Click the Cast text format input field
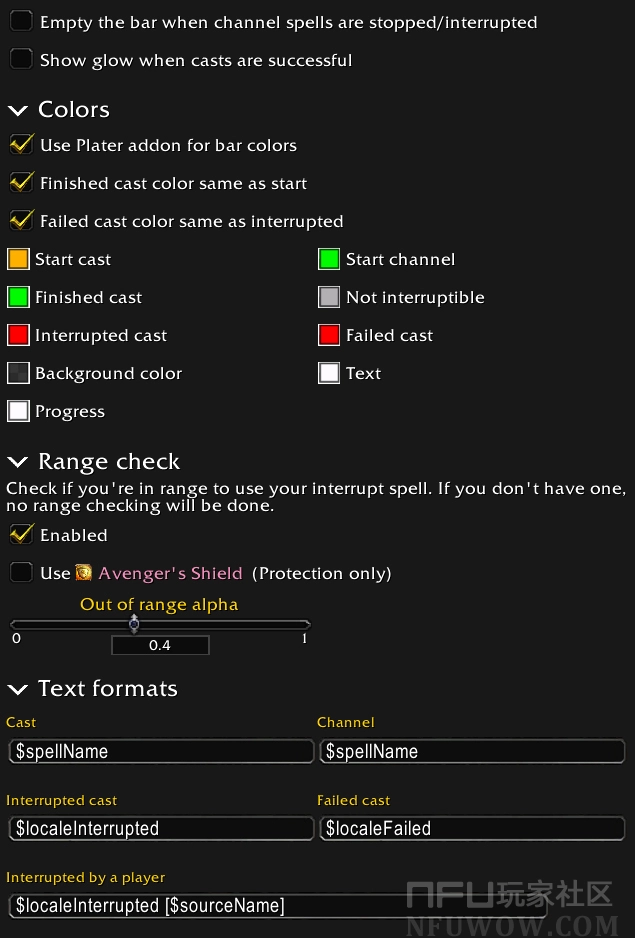The width and height of the screenshot is (635, 938). [x=160, y=752]
